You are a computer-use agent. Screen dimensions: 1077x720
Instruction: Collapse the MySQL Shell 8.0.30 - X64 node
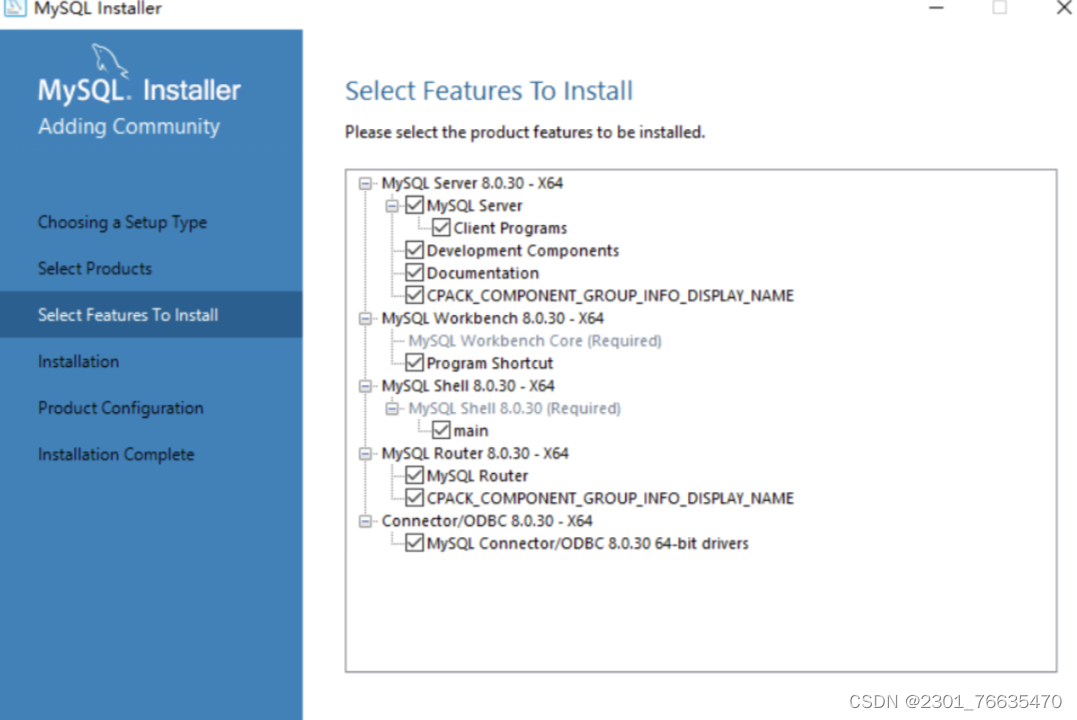pyautogui.click(x=365, y=386)
